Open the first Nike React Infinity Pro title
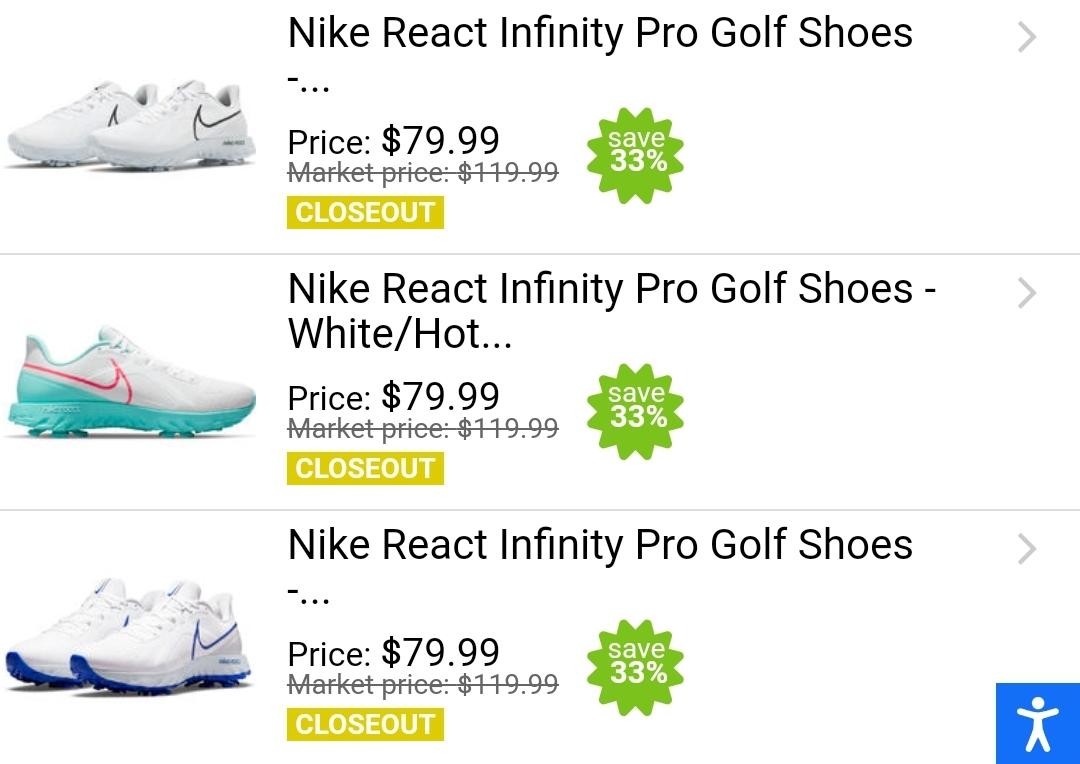Image resolution: width=1080 pixels, height=764 pixels. (600, 34)
